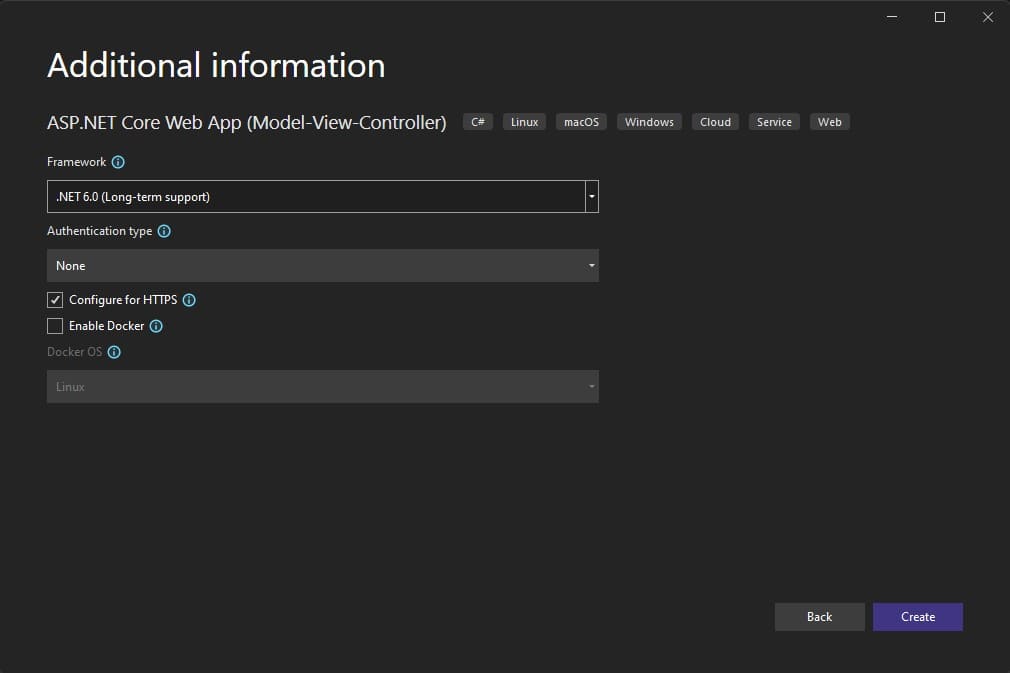Select the .NET 6.0 framework field
The image size is (1010, 673).
(x=300, y=196)
